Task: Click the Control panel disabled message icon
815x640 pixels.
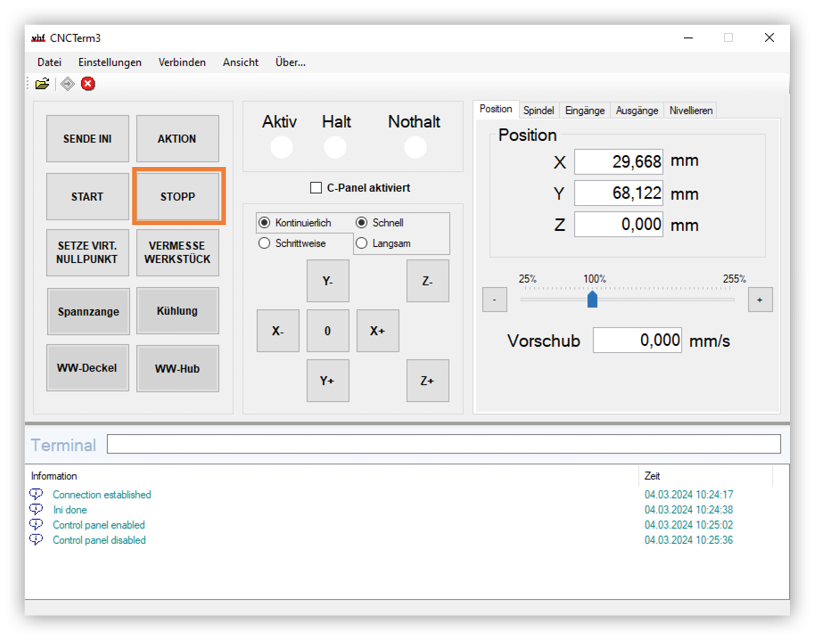Action: coord(36,540)
